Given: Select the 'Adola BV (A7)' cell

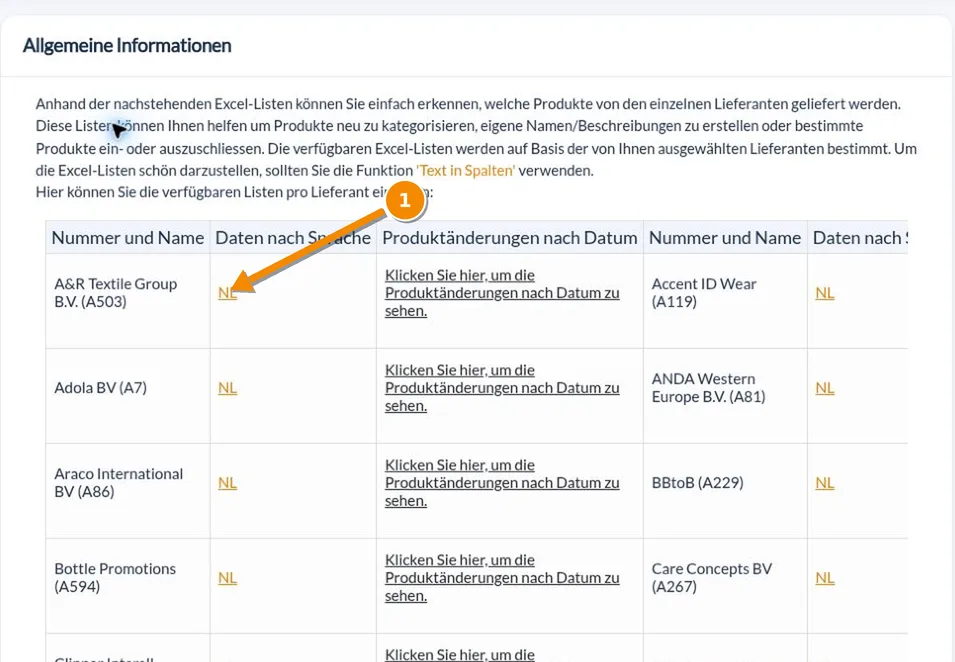Looking at the screenshot, I should pos(128,396).
